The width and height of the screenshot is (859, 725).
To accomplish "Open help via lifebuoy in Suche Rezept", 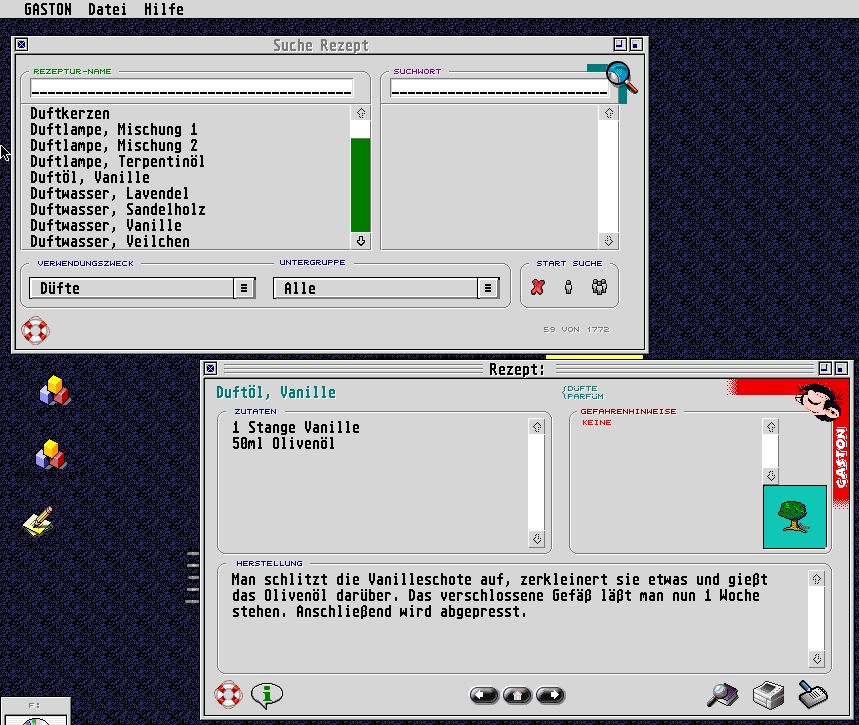I will (35, 329).
